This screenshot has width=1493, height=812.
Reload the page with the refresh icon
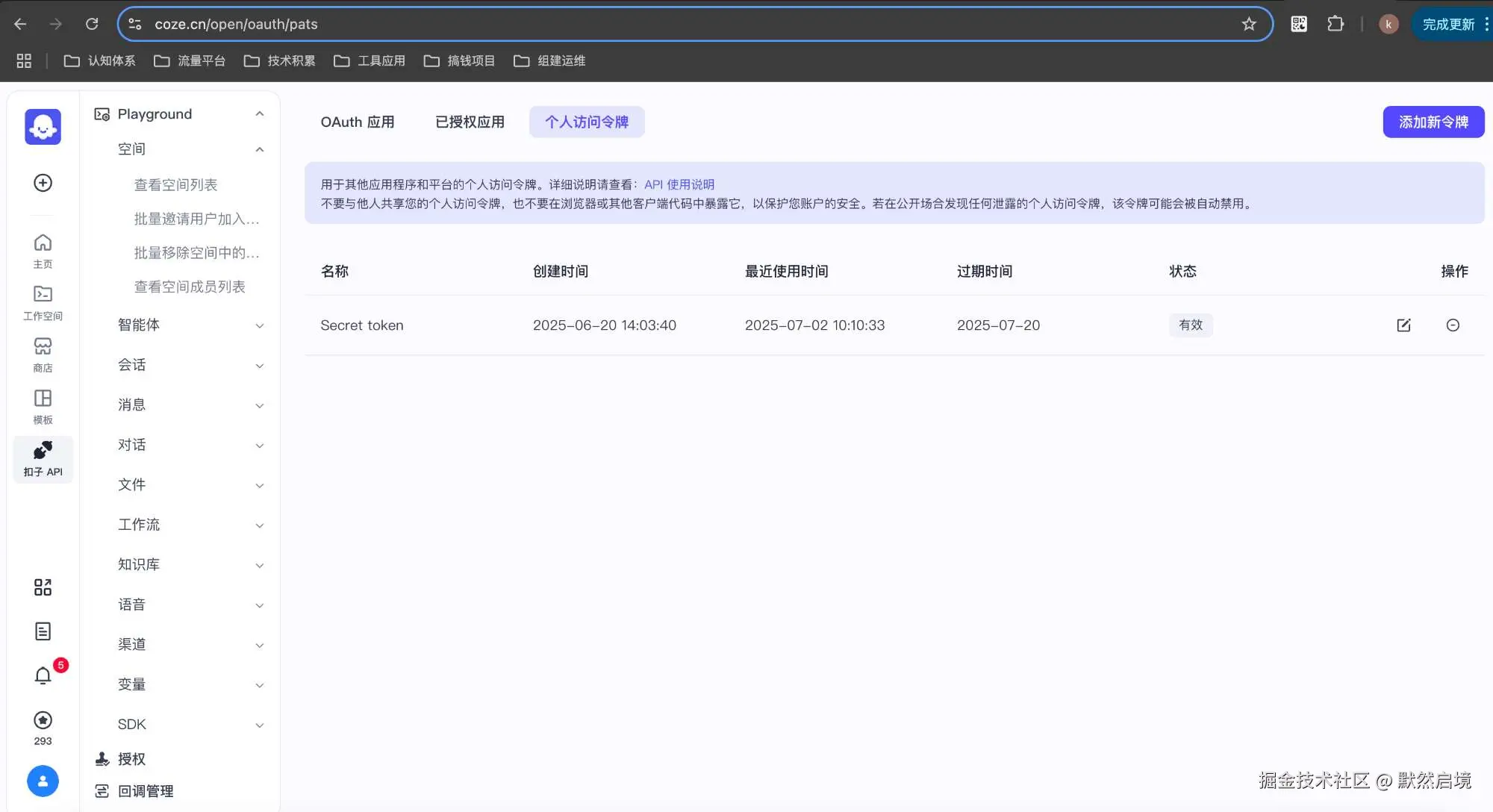pos(92,23)
